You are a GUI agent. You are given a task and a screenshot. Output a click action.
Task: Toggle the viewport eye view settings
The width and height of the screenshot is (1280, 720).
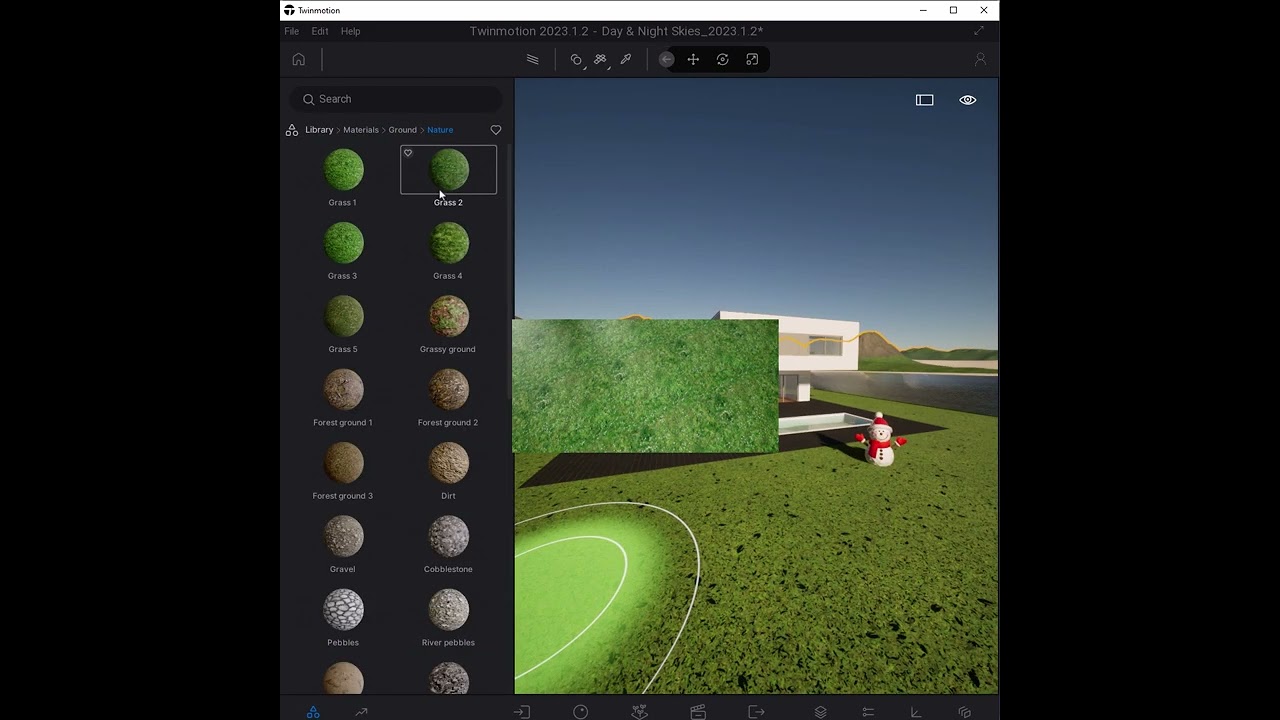968,100
